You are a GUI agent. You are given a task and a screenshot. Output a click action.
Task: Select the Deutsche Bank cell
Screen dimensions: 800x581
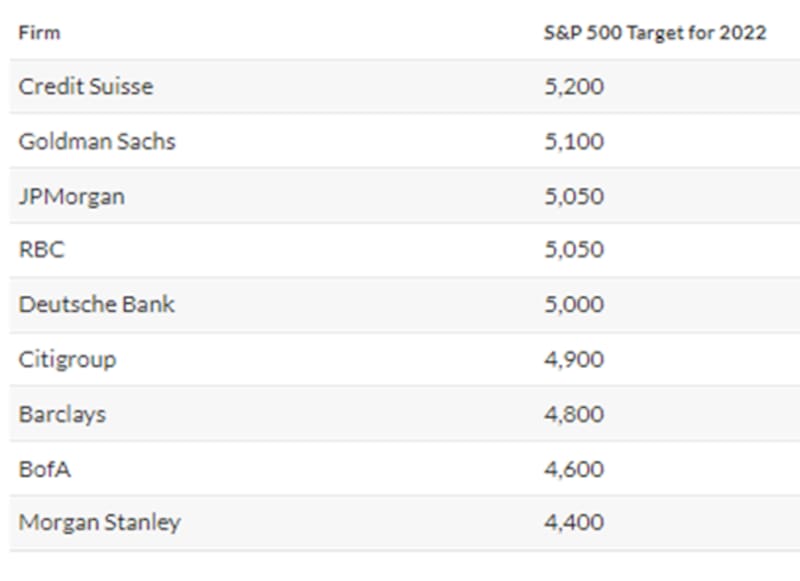tap(97, 304)
